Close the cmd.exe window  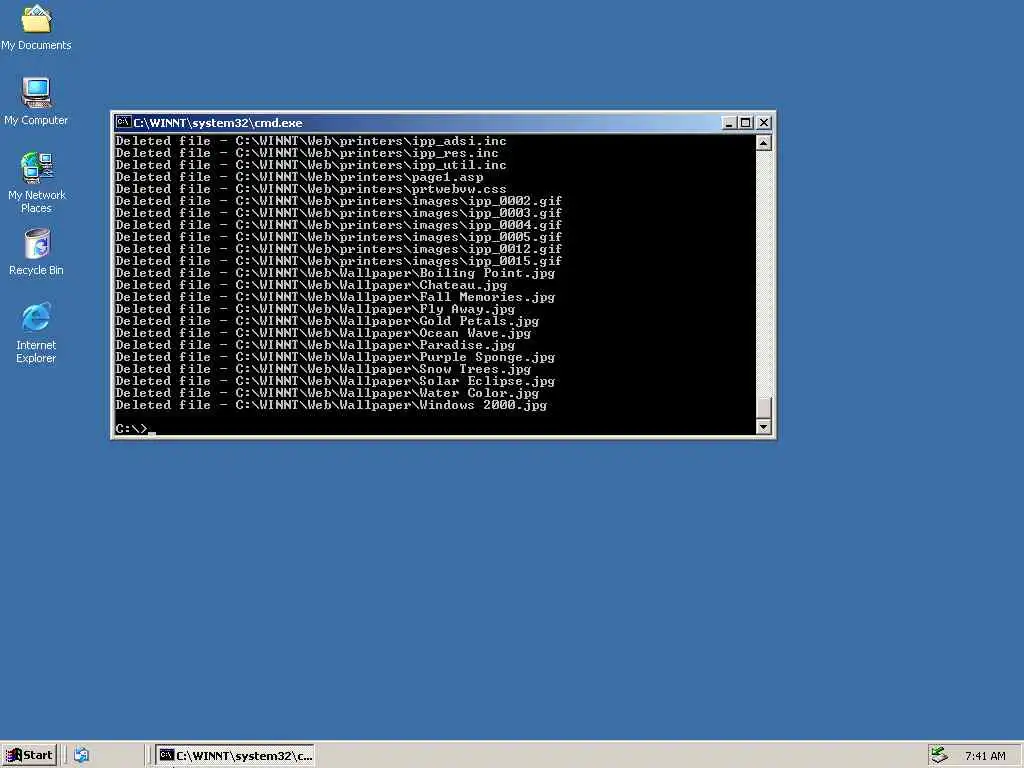click(x=763, y=122)
